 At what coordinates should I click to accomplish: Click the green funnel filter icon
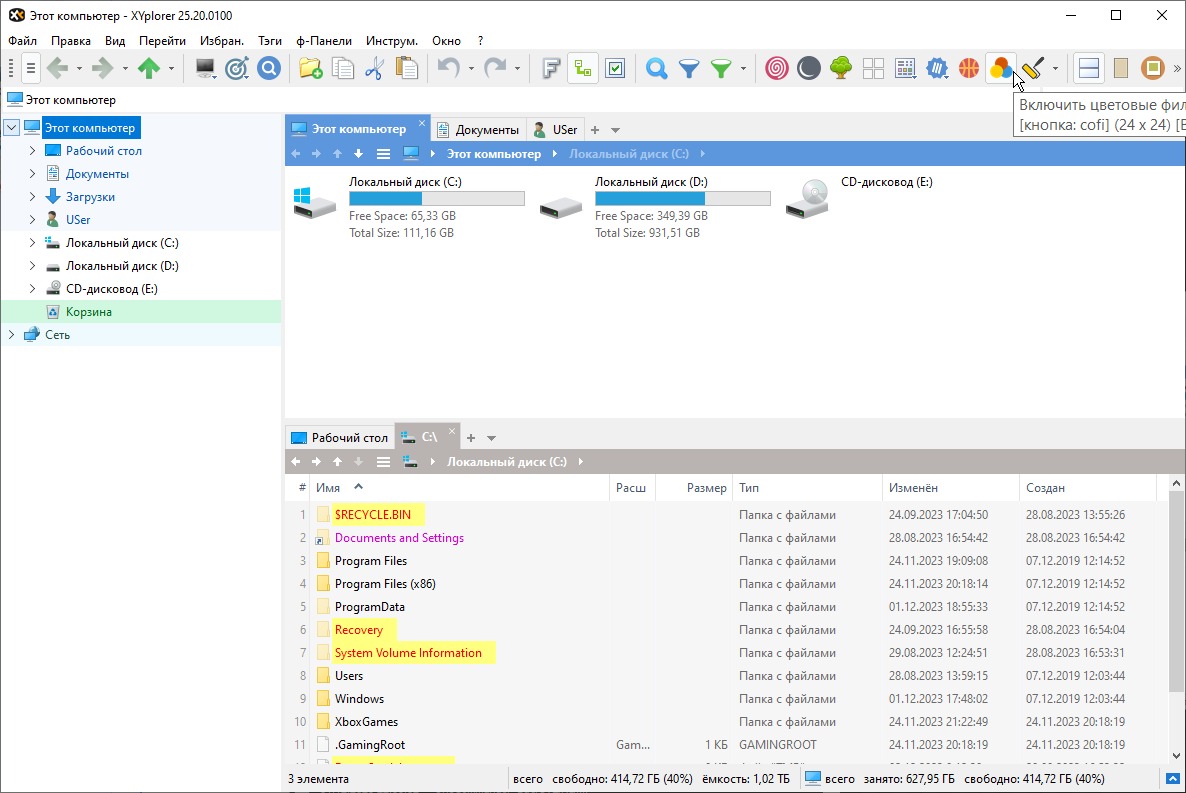click(722, 68)
